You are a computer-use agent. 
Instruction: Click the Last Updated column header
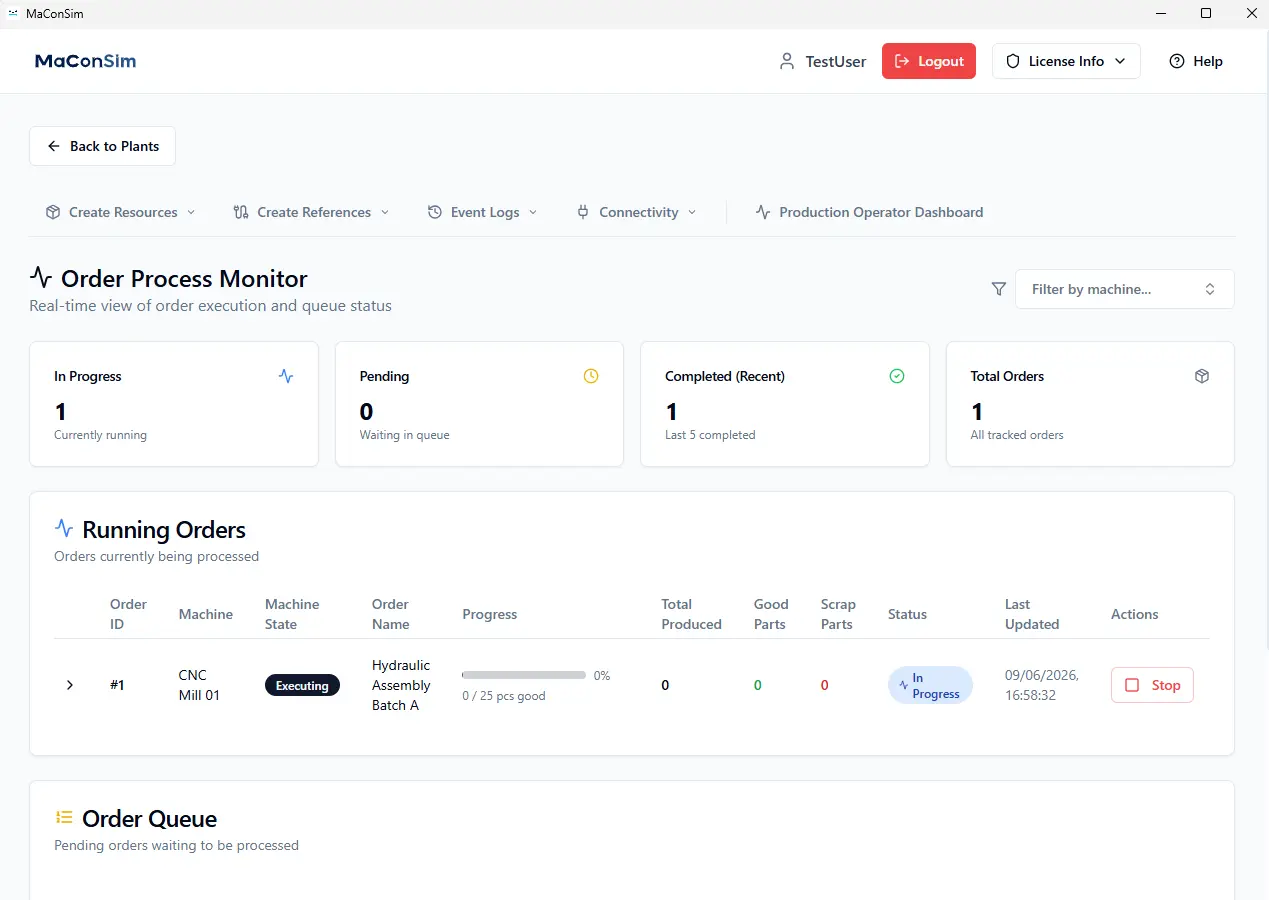click(x=1032, y=614)
